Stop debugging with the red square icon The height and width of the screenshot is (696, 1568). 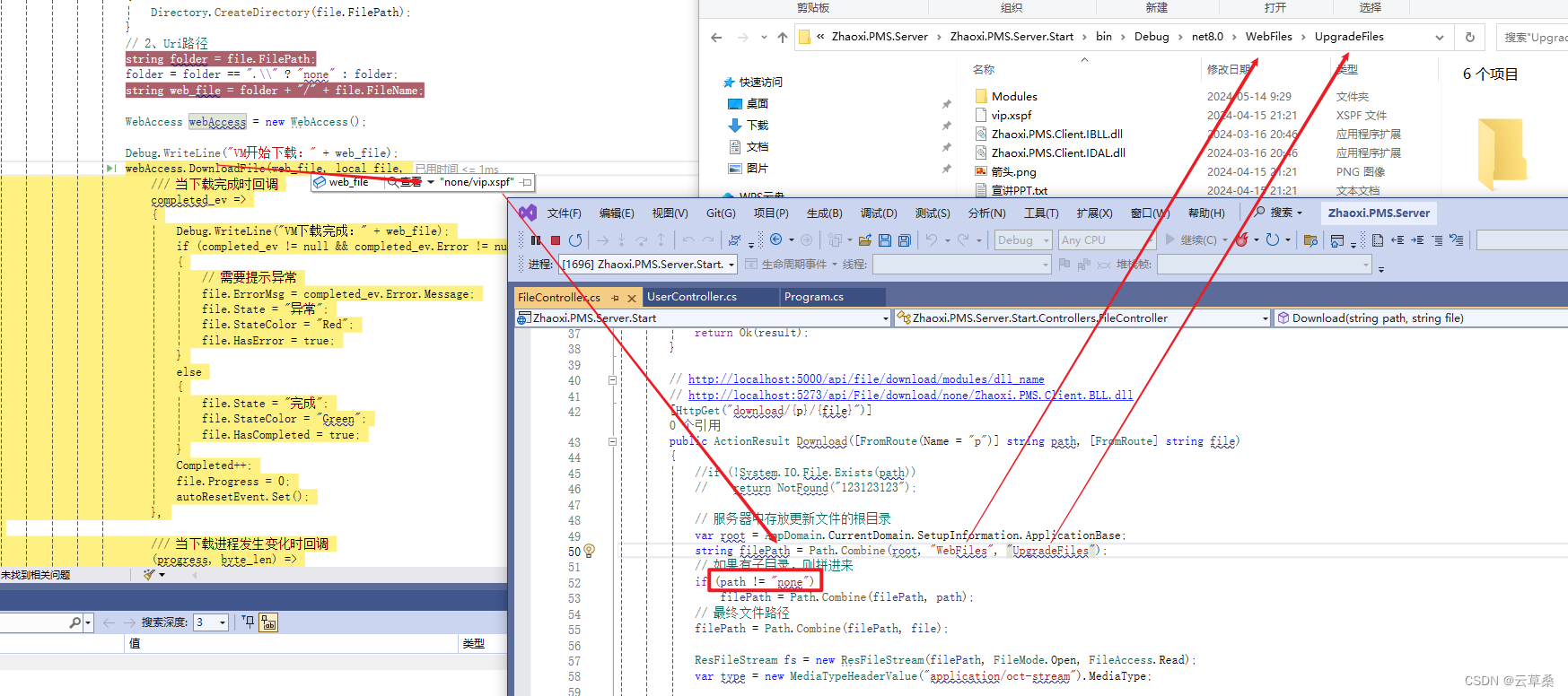[x=556, y=240]
